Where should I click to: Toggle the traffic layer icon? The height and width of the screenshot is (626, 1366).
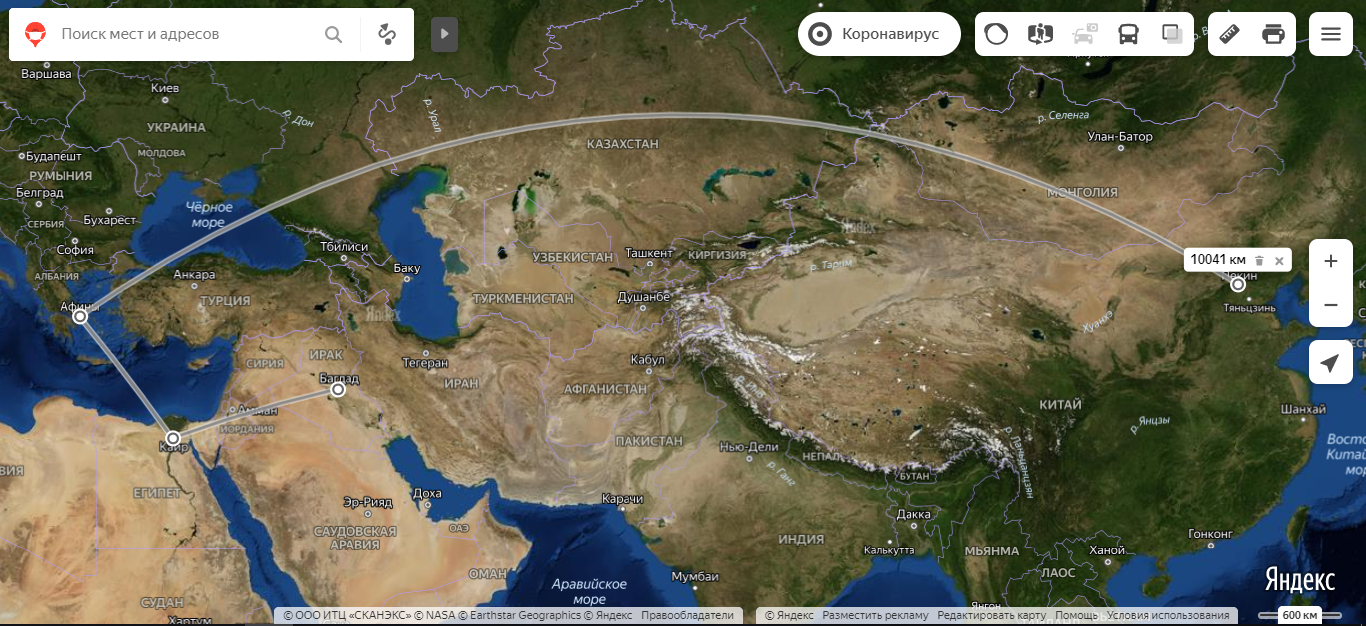pyautogui.click(x=996, y=34)
